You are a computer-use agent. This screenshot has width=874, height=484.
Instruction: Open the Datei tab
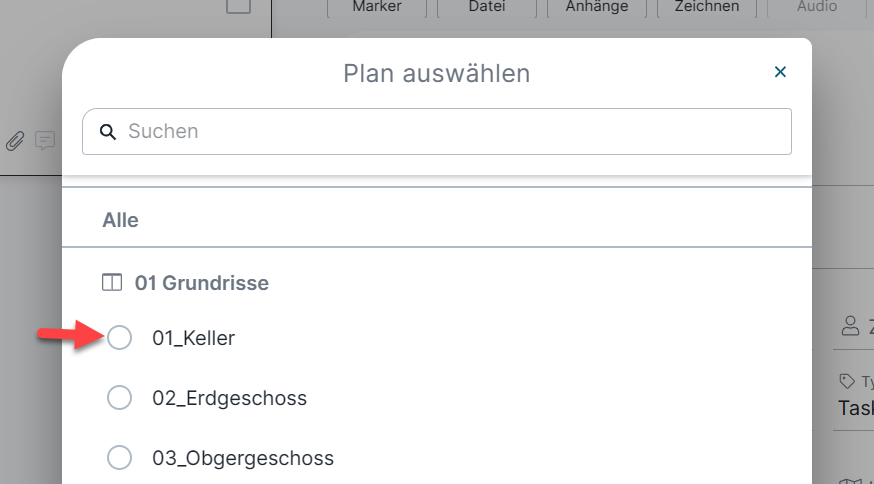click(487, 7)
